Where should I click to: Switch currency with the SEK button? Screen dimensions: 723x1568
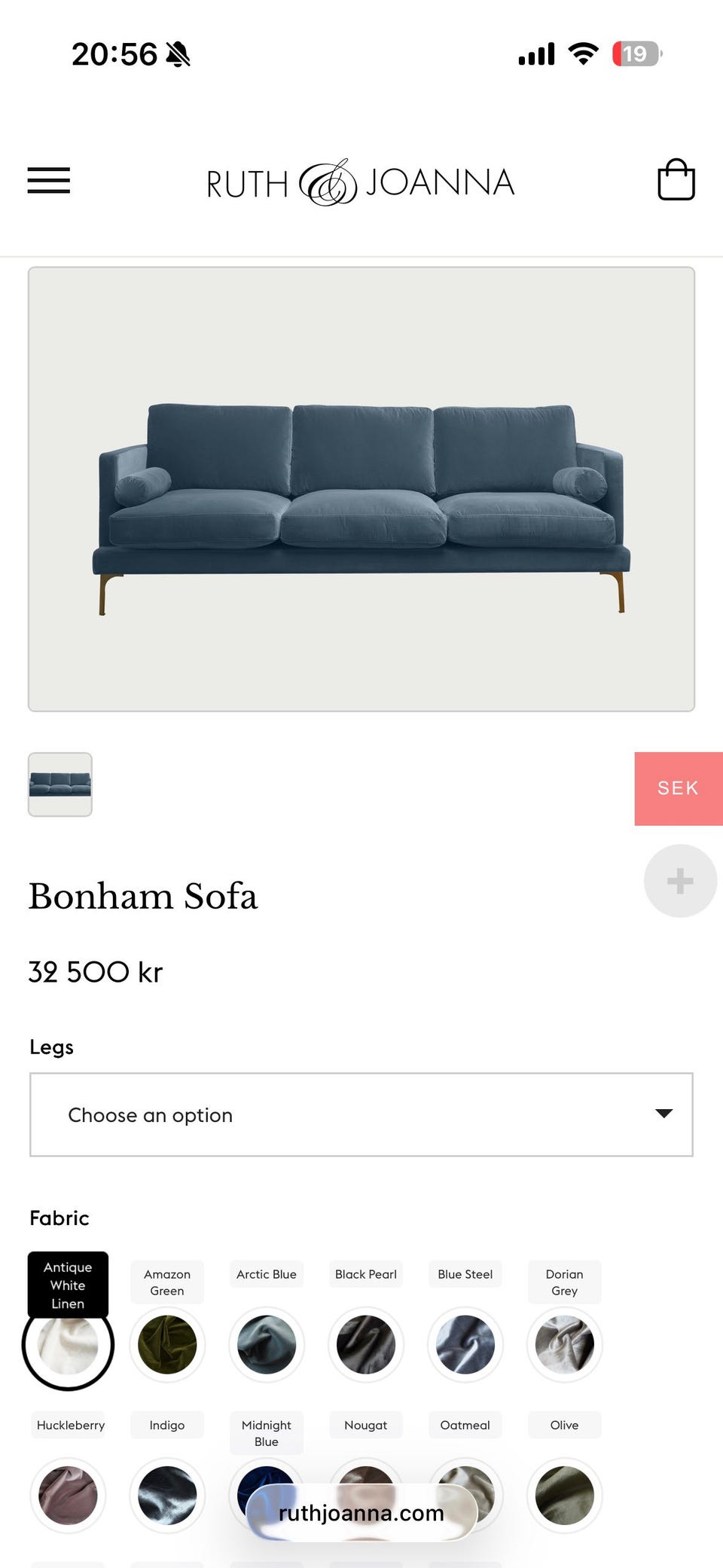click(678, 788)
